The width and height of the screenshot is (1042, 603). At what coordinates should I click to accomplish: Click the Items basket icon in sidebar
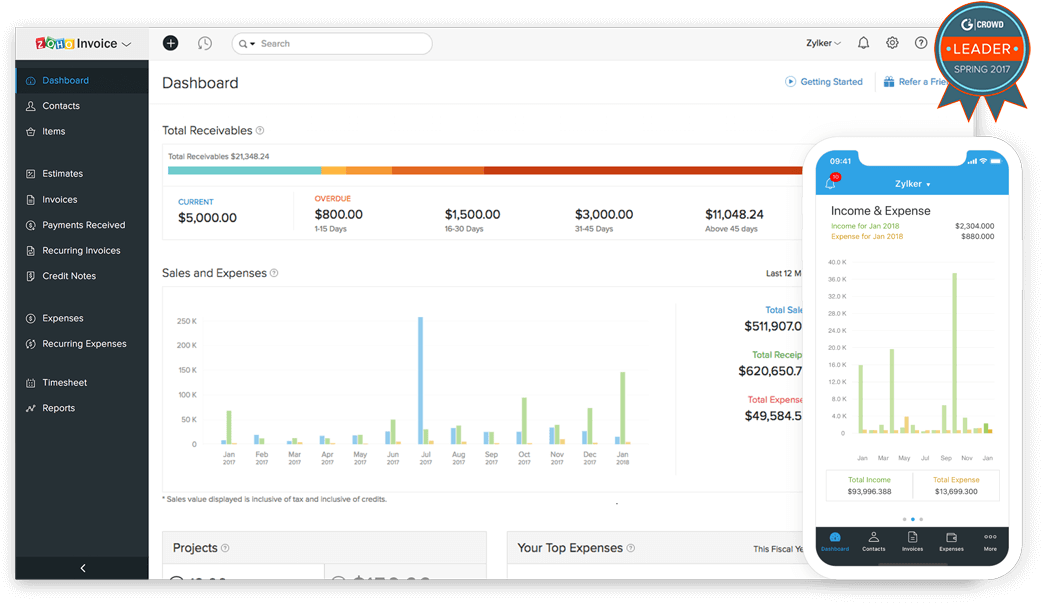[x=31, y=132]
